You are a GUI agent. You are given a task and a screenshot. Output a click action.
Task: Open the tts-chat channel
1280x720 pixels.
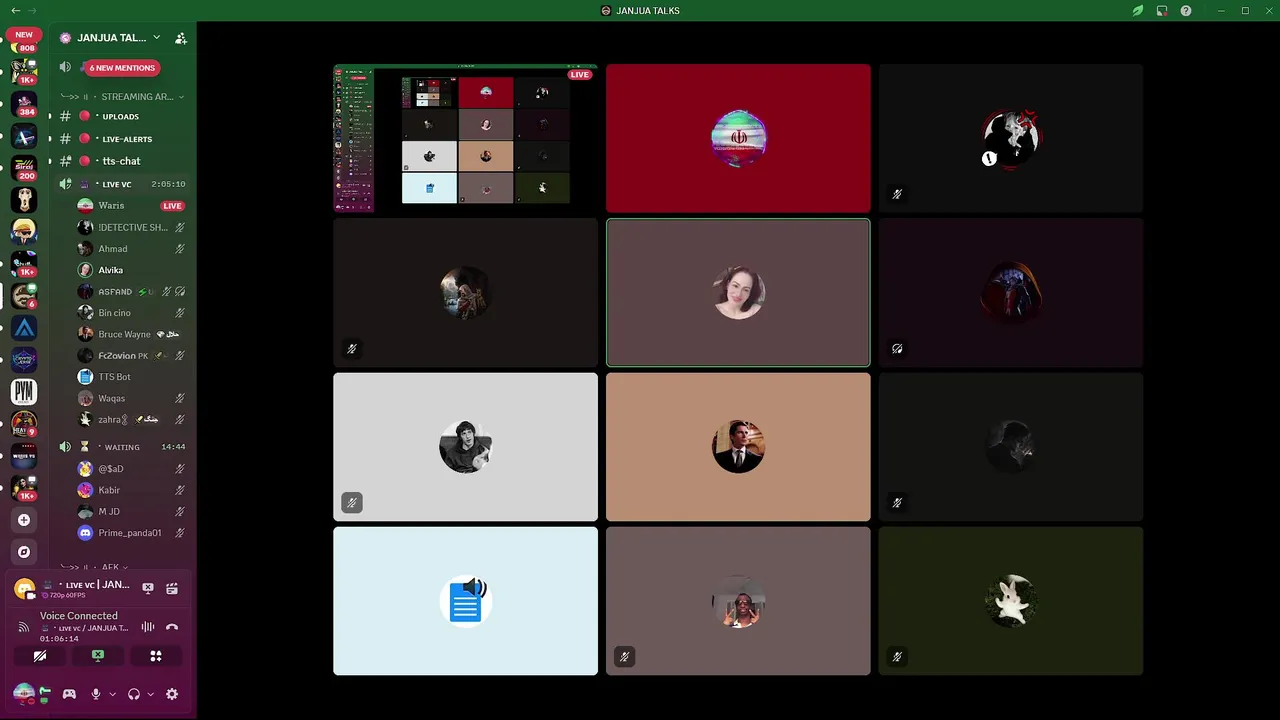pyautogui.click(x=122, y=161)
